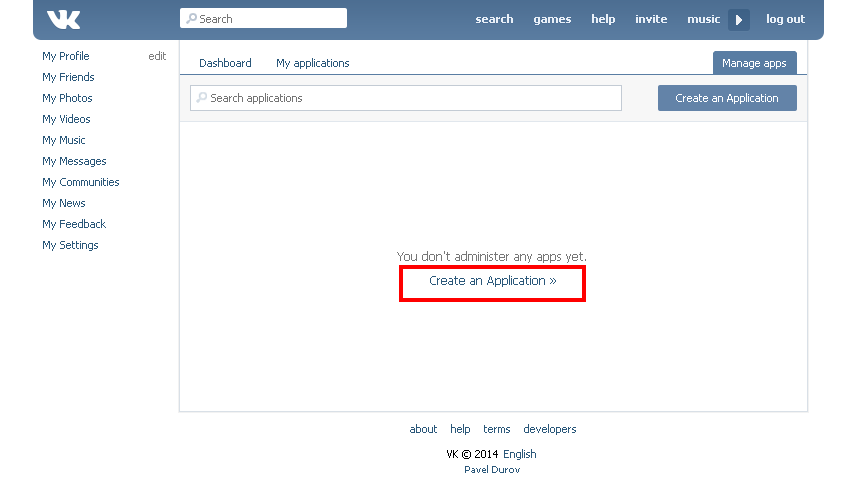This screenshot has height=502, width=855.
Task: Open the developers footer link
Action: coord(549,429)
